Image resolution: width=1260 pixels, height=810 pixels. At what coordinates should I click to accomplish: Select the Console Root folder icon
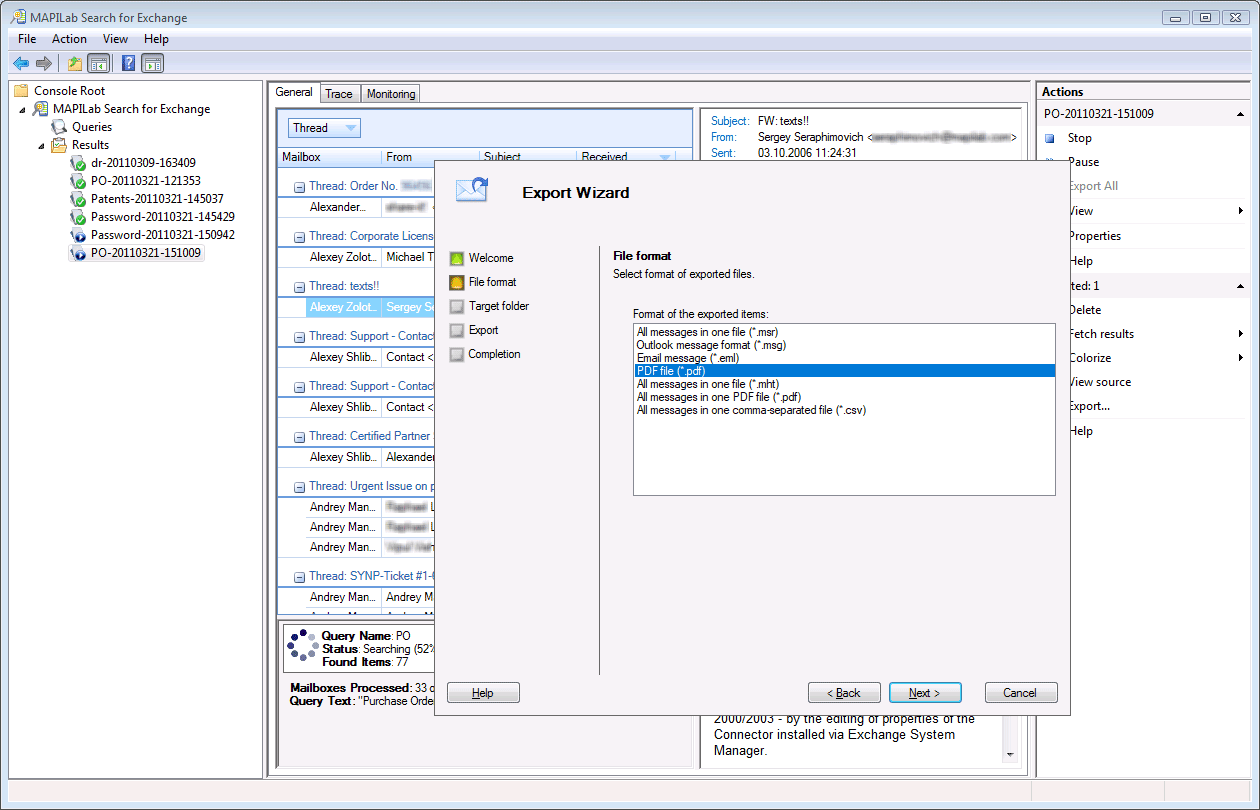pos(21,91)
